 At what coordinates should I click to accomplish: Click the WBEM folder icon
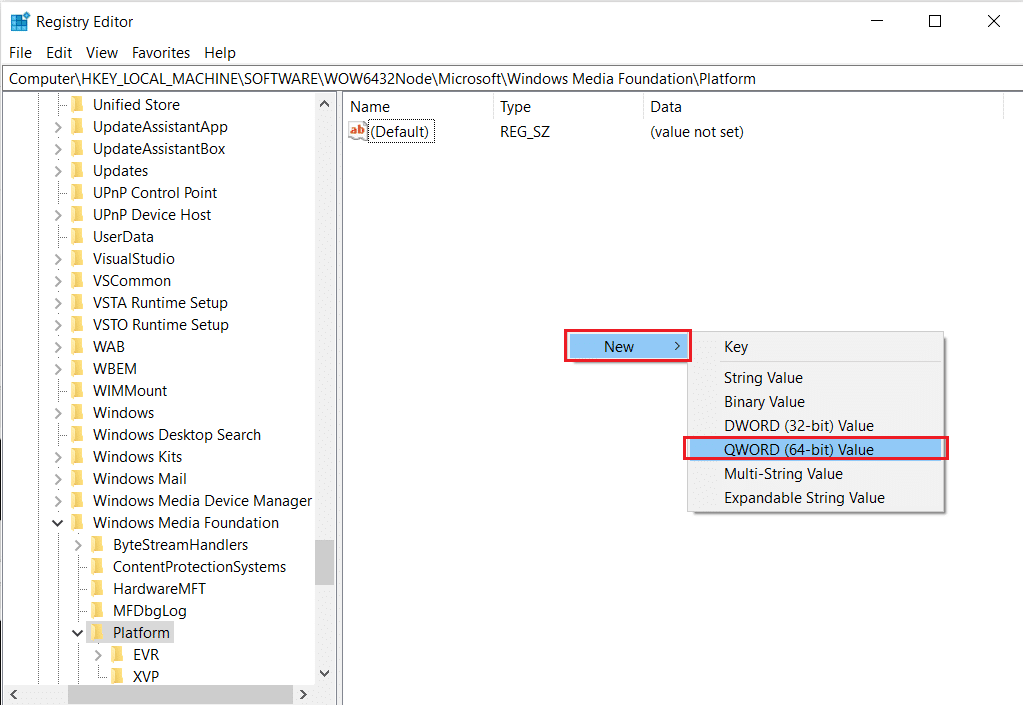coord(77,368)
